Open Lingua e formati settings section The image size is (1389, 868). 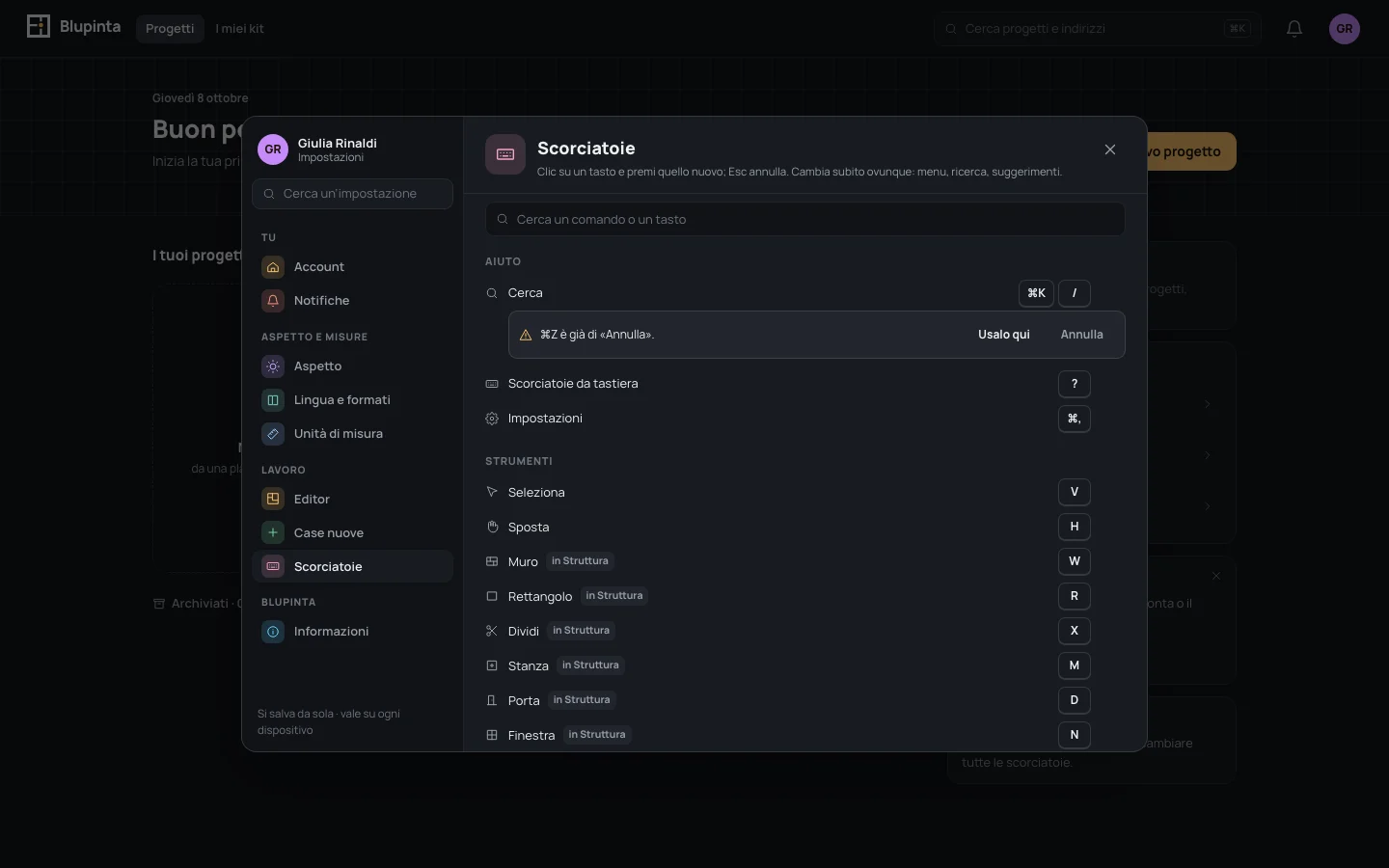(352, 400)
